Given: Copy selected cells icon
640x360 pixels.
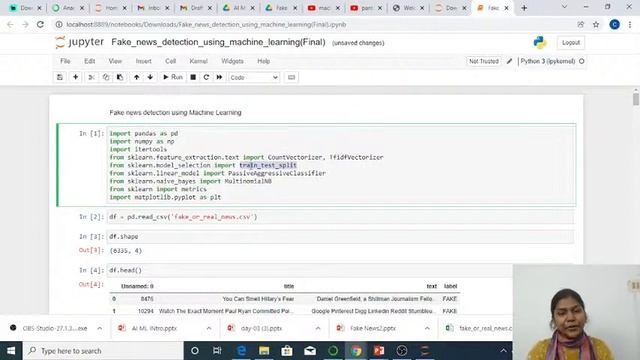Looking at the screenshot, I should point(106,77).
